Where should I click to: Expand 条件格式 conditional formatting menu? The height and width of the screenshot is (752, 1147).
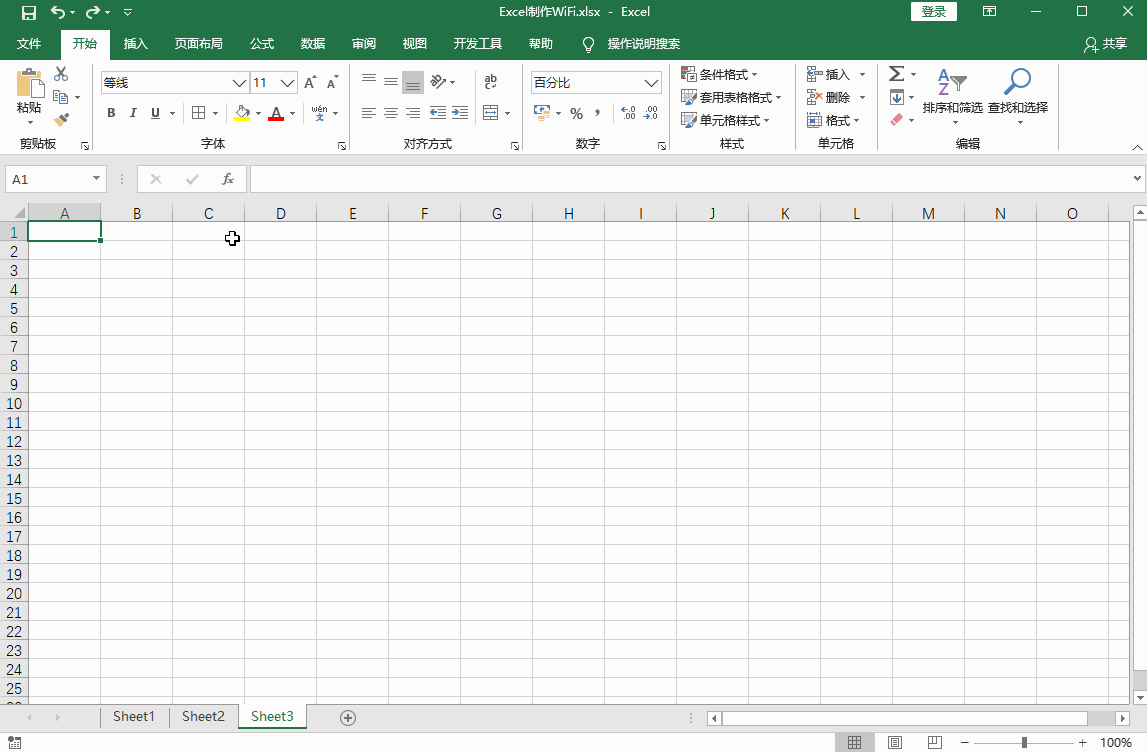click(719, 75)
